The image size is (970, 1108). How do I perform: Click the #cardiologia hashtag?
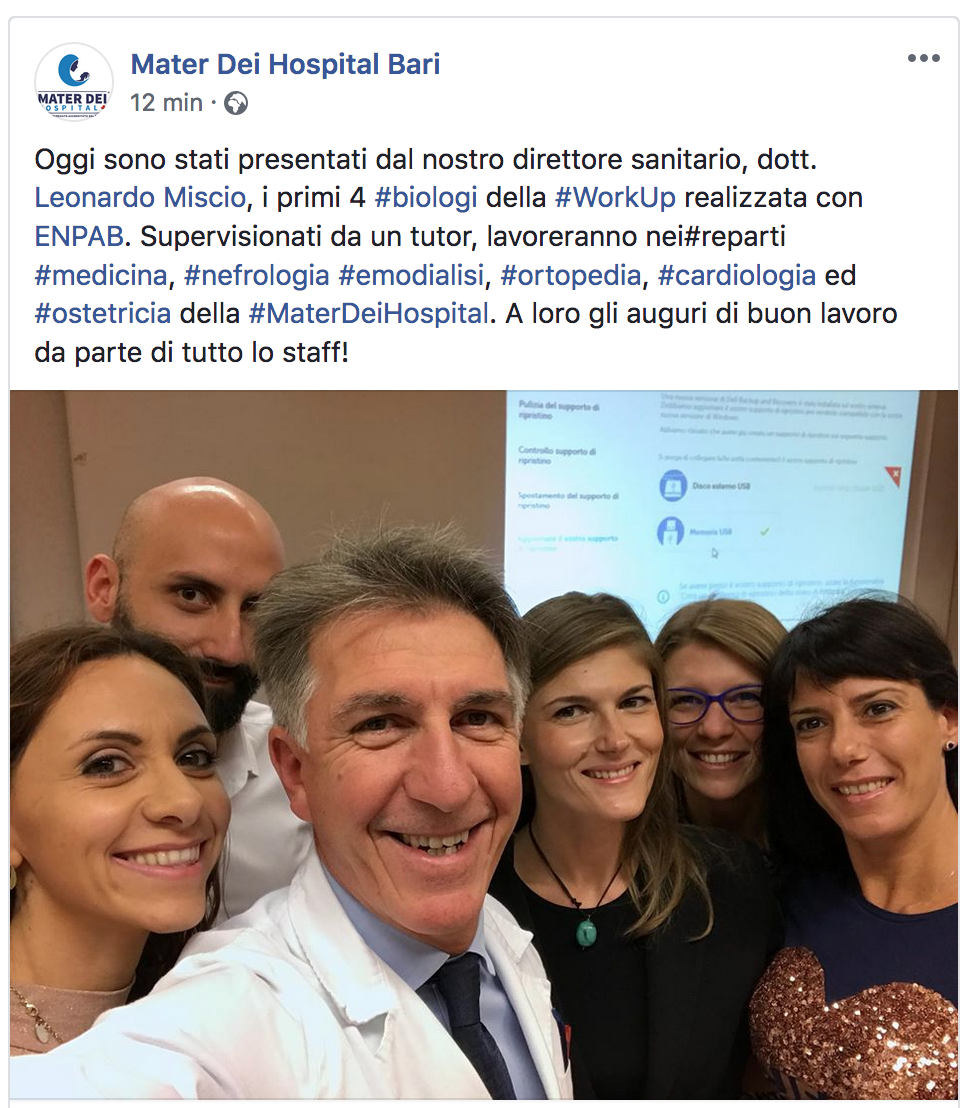click(737, 276)
